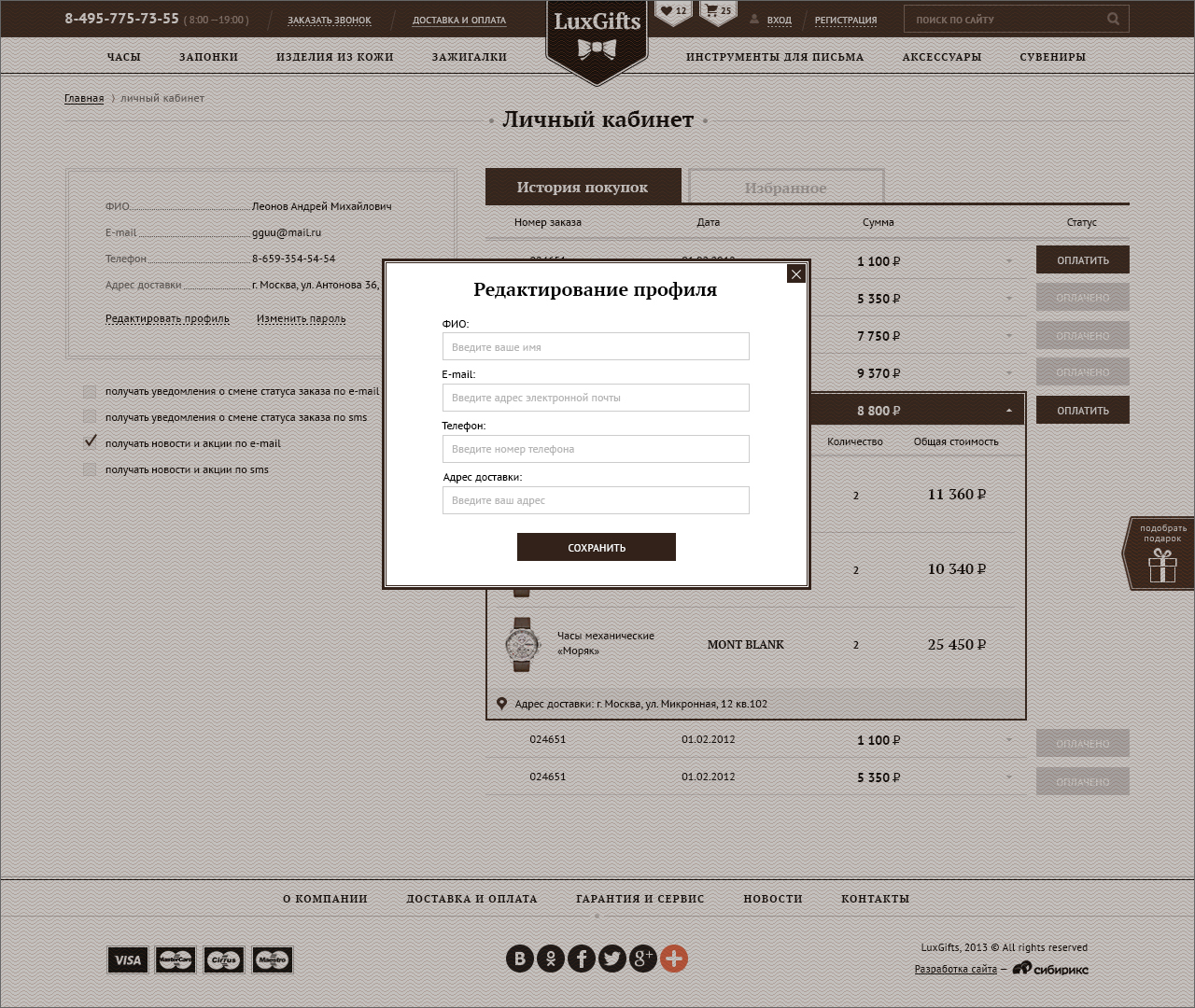Click the Изменить пароль link
1195x1008 pixels.
[301, 319]
